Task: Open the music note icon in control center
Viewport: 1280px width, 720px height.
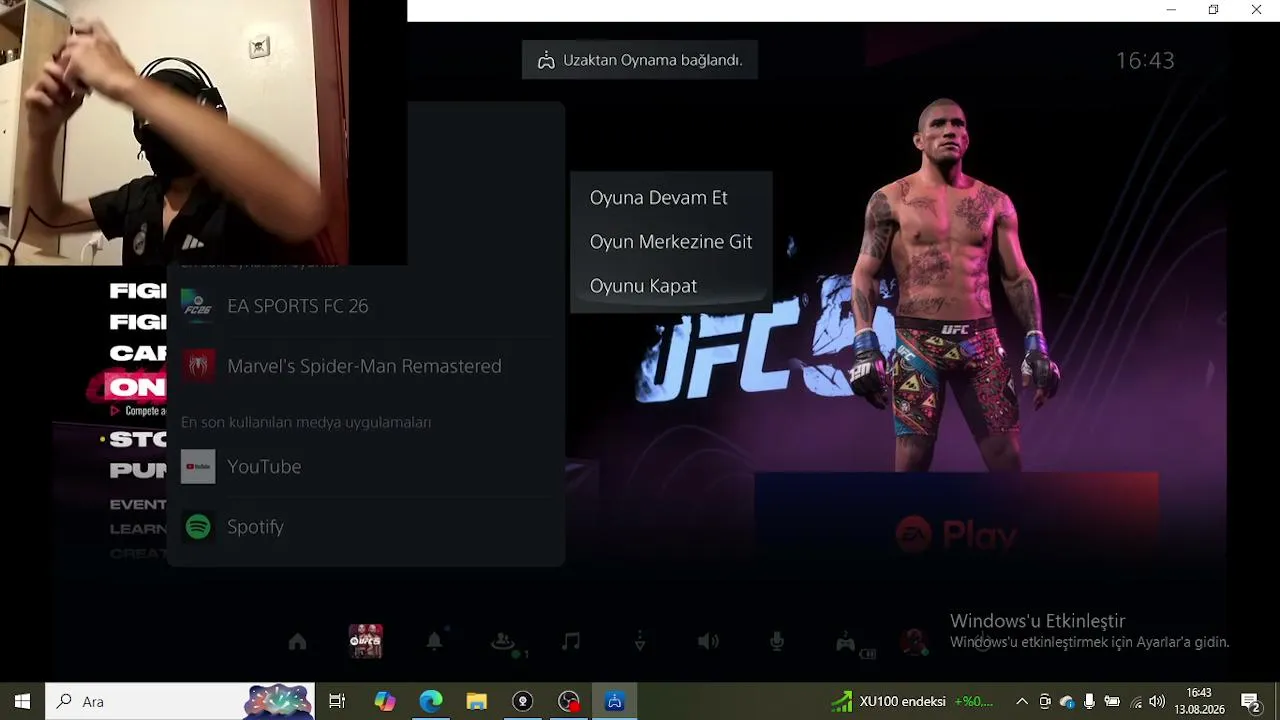Action: click(x=571, y=642)
